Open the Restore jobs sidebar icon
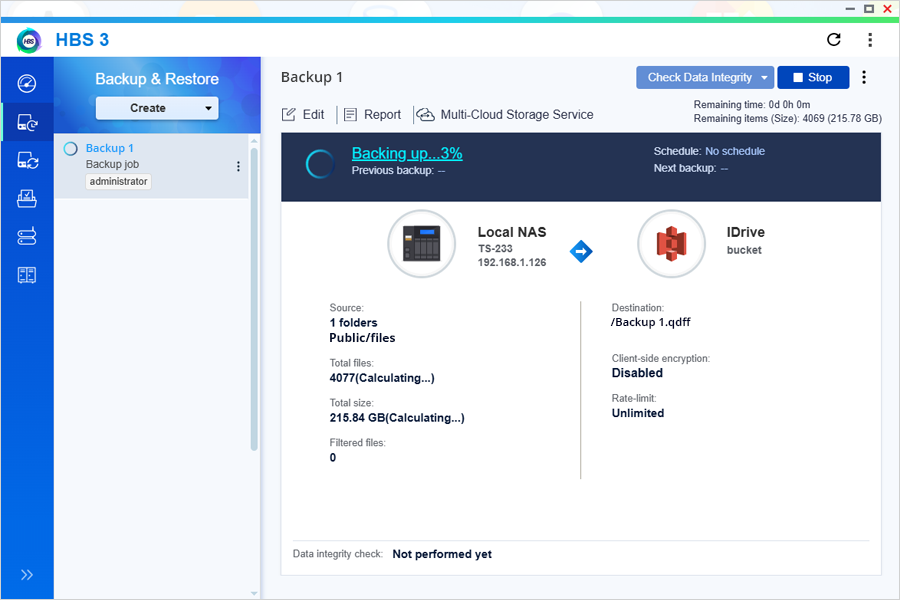 point(27,199)
